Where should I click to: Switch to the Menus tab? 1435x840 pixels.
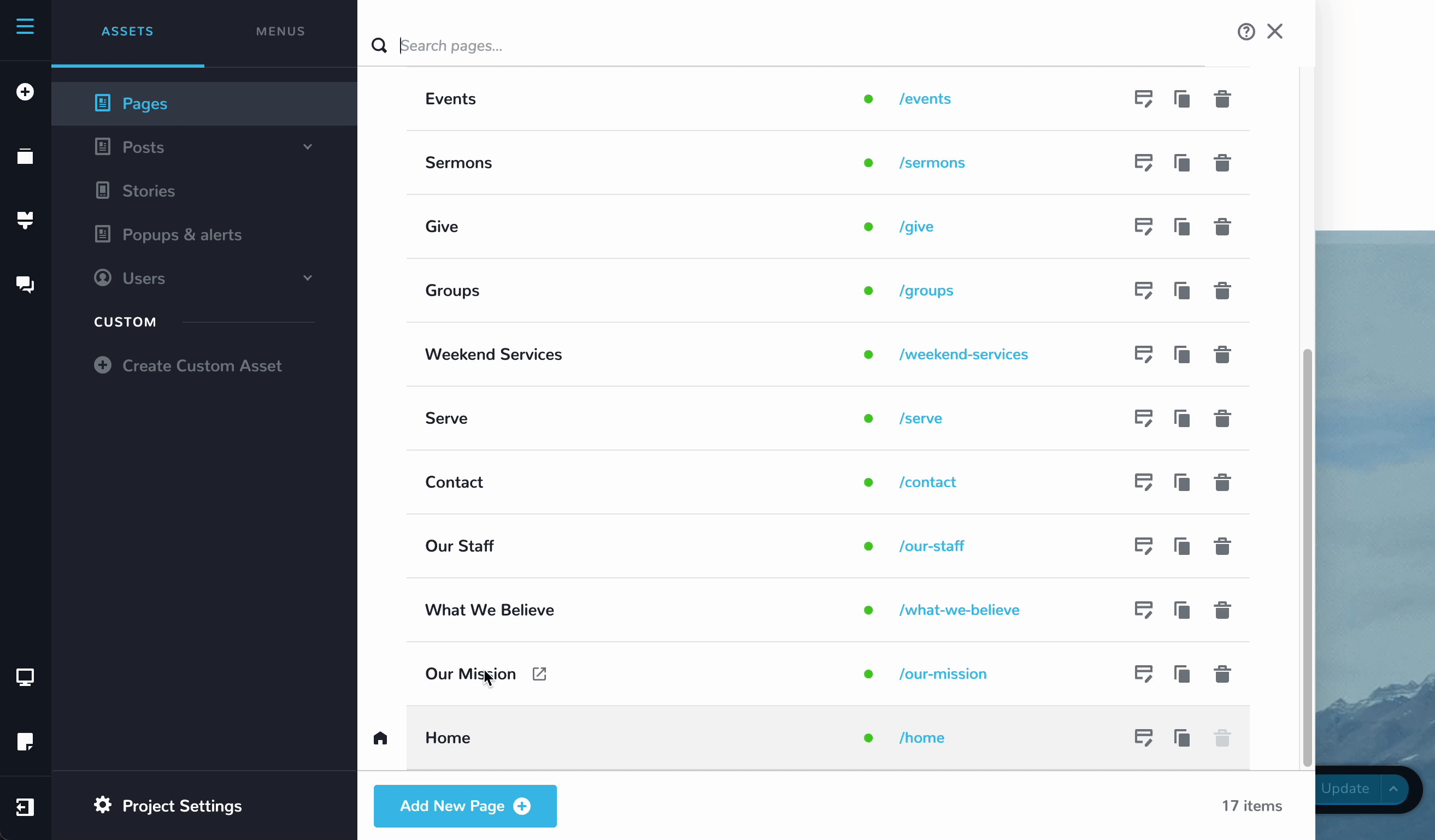click(280, 31)
